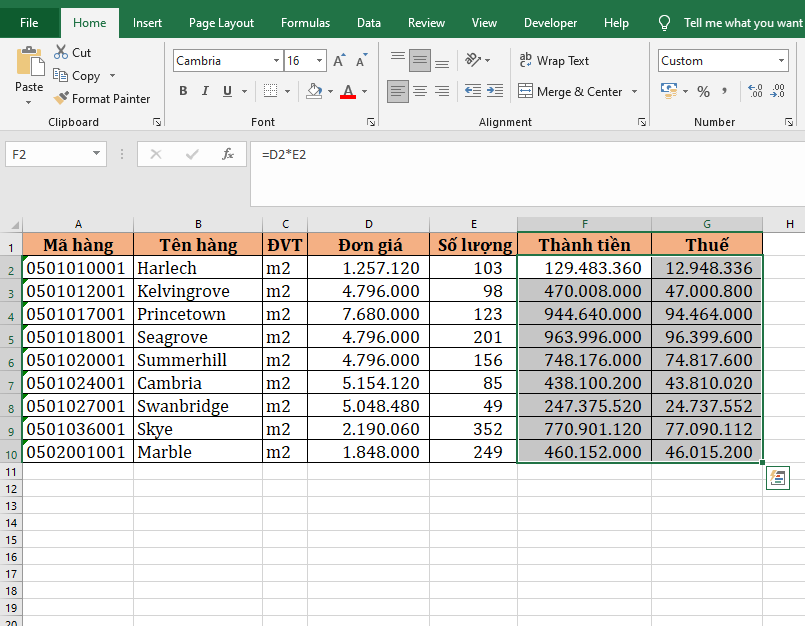The width and height of the screenshot is (805, 626).
Task: Click the Tell me what you want box
Action: point(740,22)
